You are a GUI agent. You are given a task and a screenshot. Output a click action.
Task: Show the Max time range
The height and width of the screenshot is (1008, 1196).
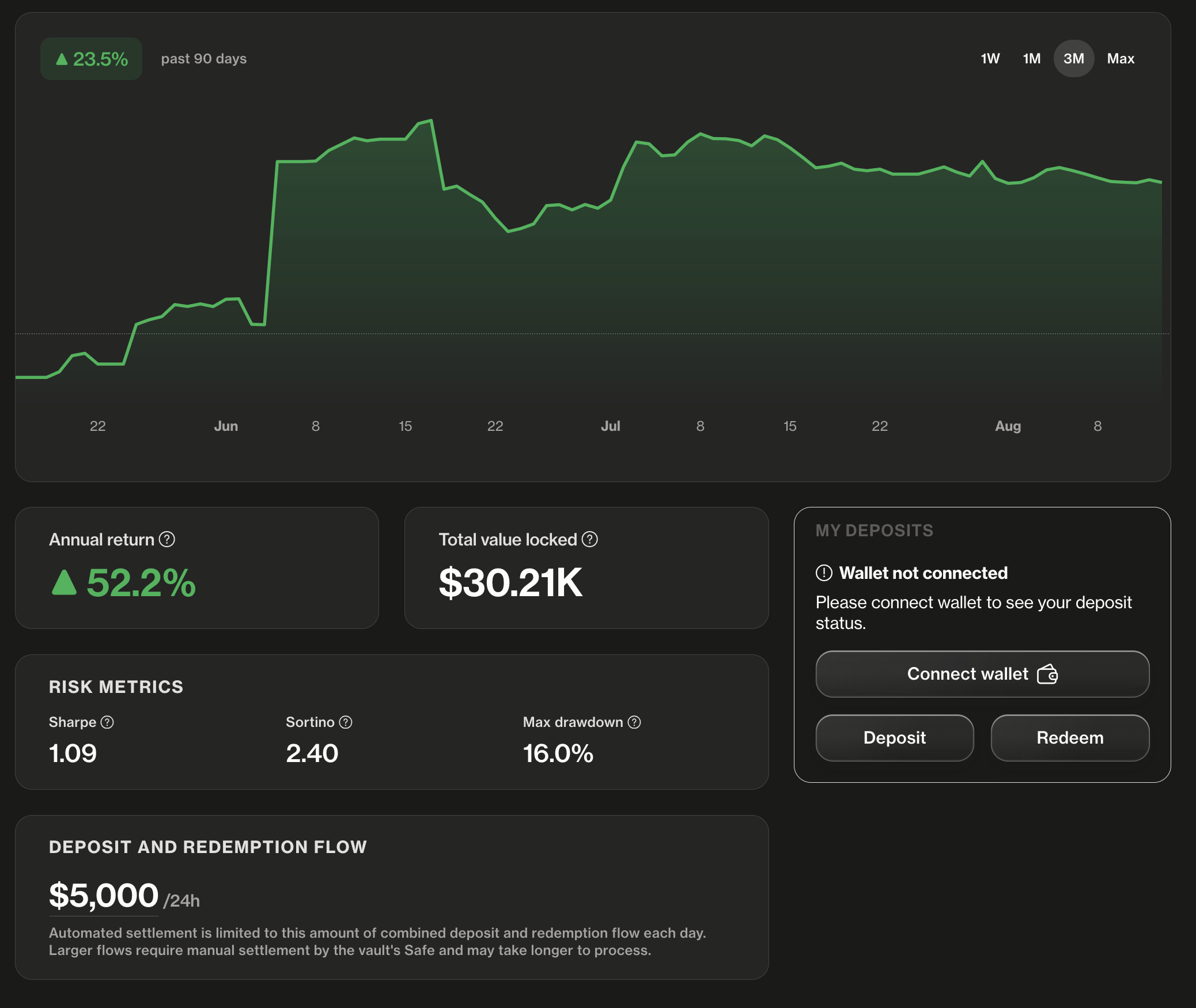pos(1121,59)
